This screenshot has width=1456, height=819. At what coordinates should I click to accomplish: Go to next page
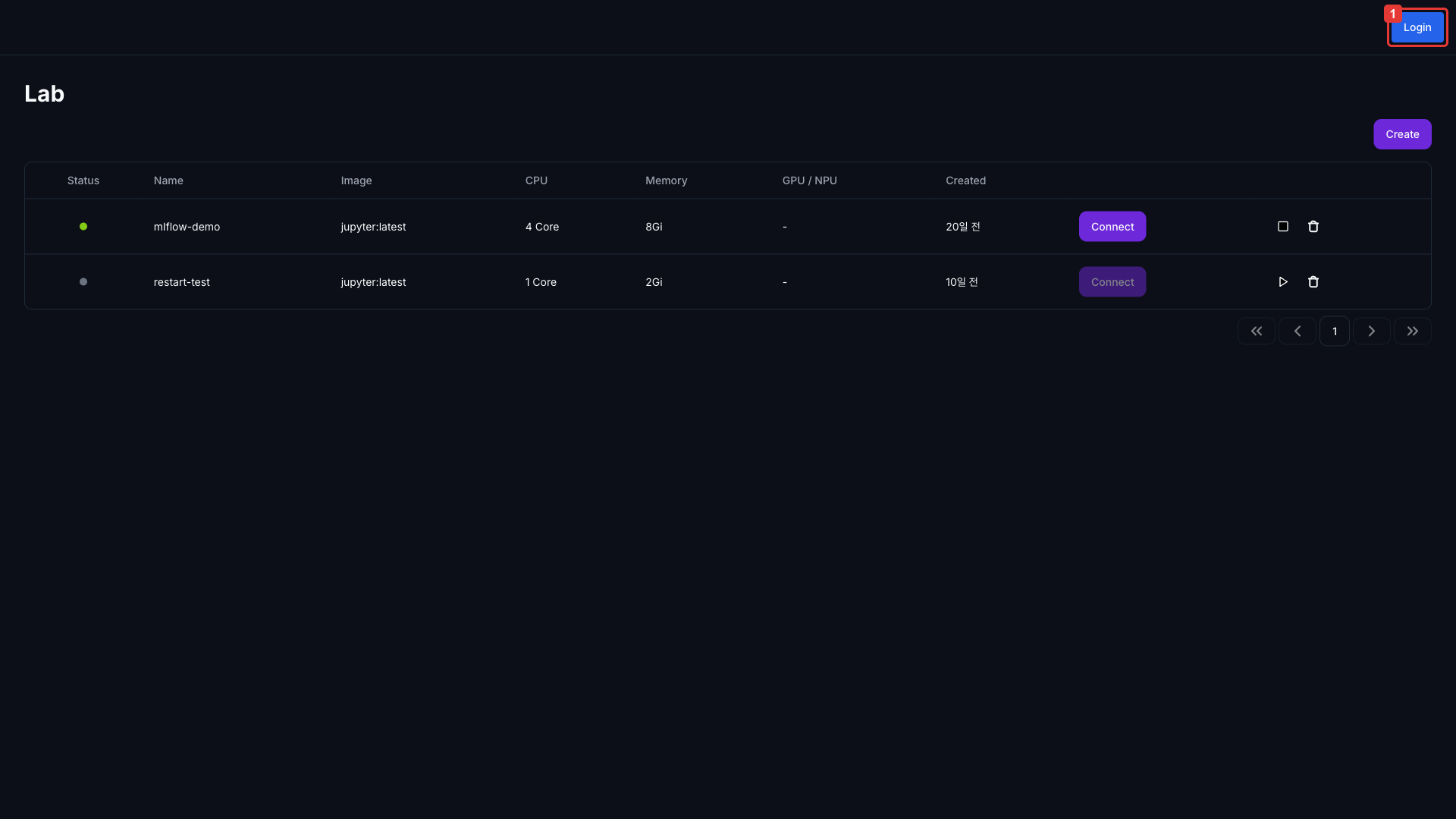click(x=1371, y=331)
